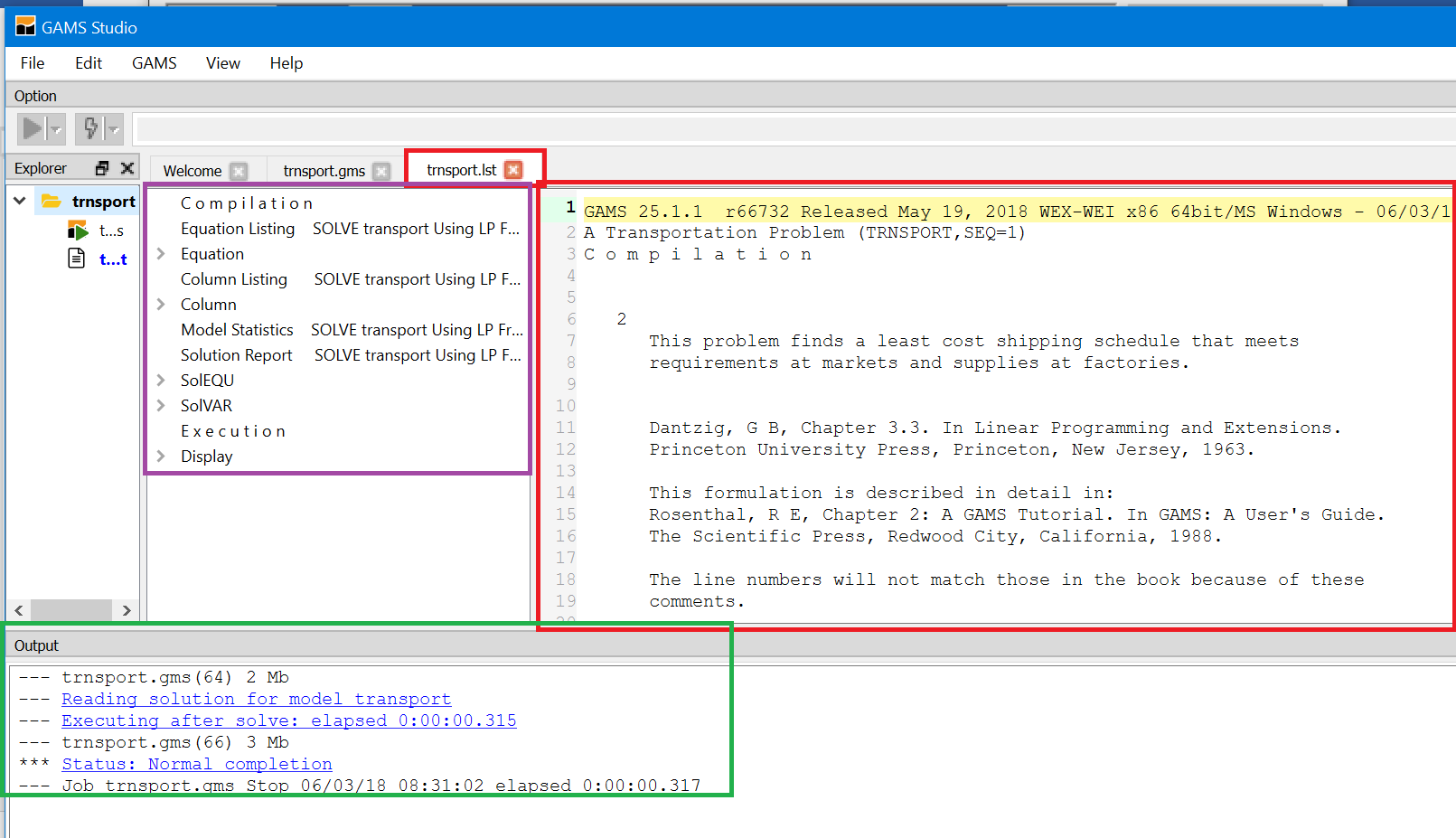Open the compile button dropdown arrow
1456x838 pixels.
114,129
